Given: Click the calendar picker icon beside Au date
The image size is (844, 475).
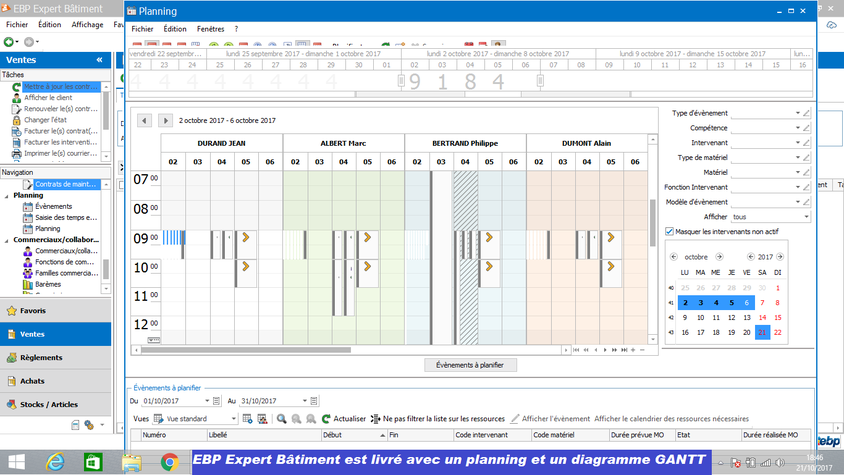Looking at the screenshot, I should (x=314, y=401).
